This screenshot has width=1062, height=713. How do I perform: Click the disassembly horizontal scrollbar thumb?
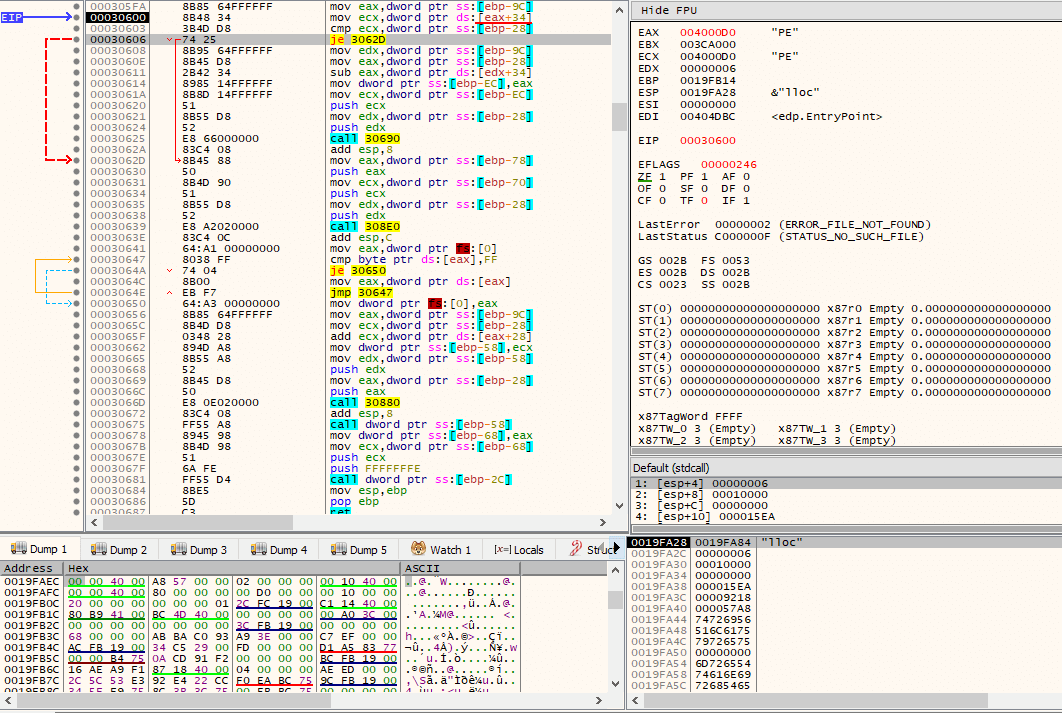[x=198, y=522]
